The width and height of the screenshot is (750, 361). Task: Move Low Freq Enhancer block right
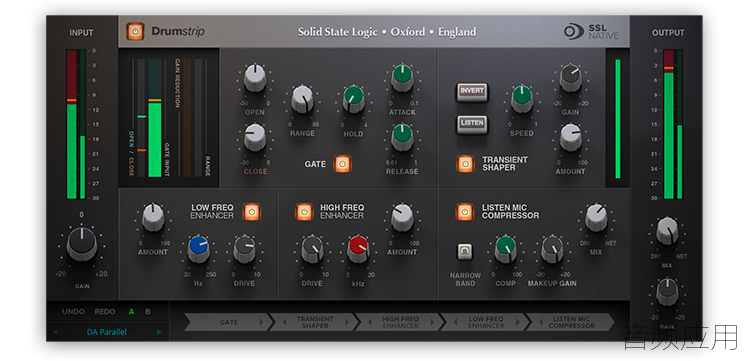pos(518,322)
